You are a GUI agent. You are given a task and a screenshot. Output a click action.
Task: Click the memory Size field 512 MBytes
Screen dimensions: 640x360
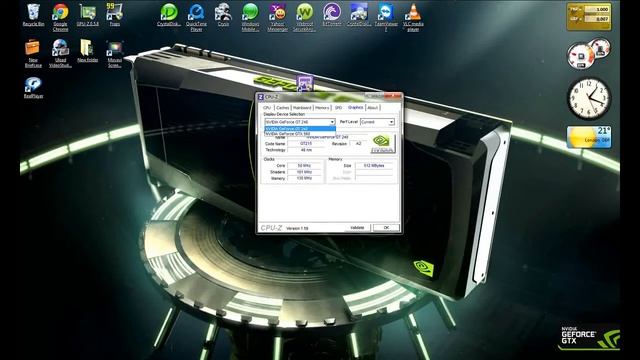pyautogui.click(x=374, y=166)
